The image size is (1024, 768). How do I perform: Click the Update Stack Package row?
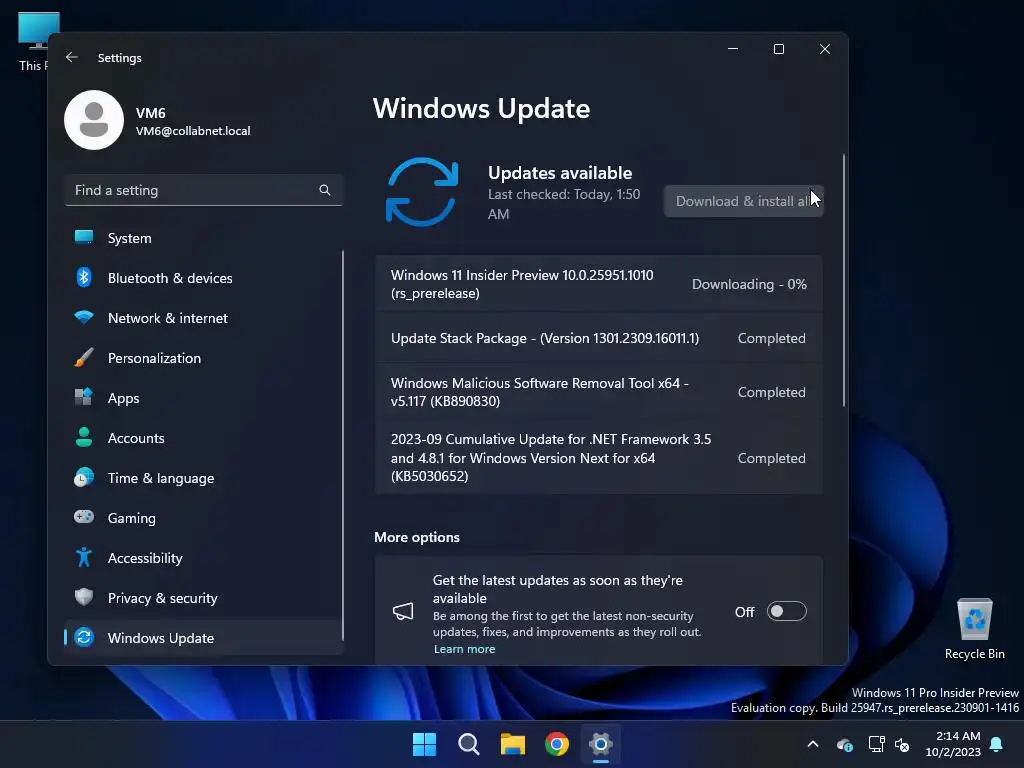pos(598,338)
